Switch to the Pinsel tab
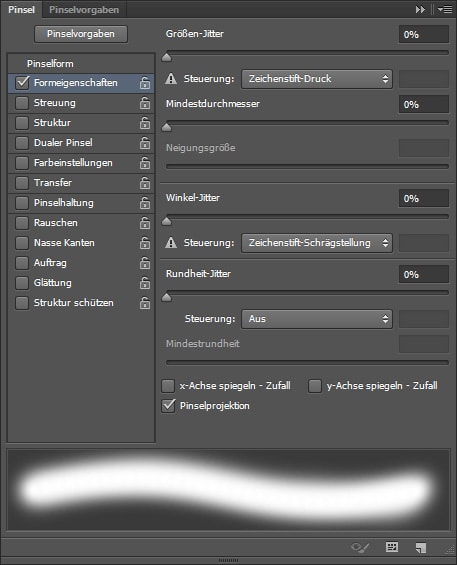Screen dimensions: 457x565 point(22,10)
